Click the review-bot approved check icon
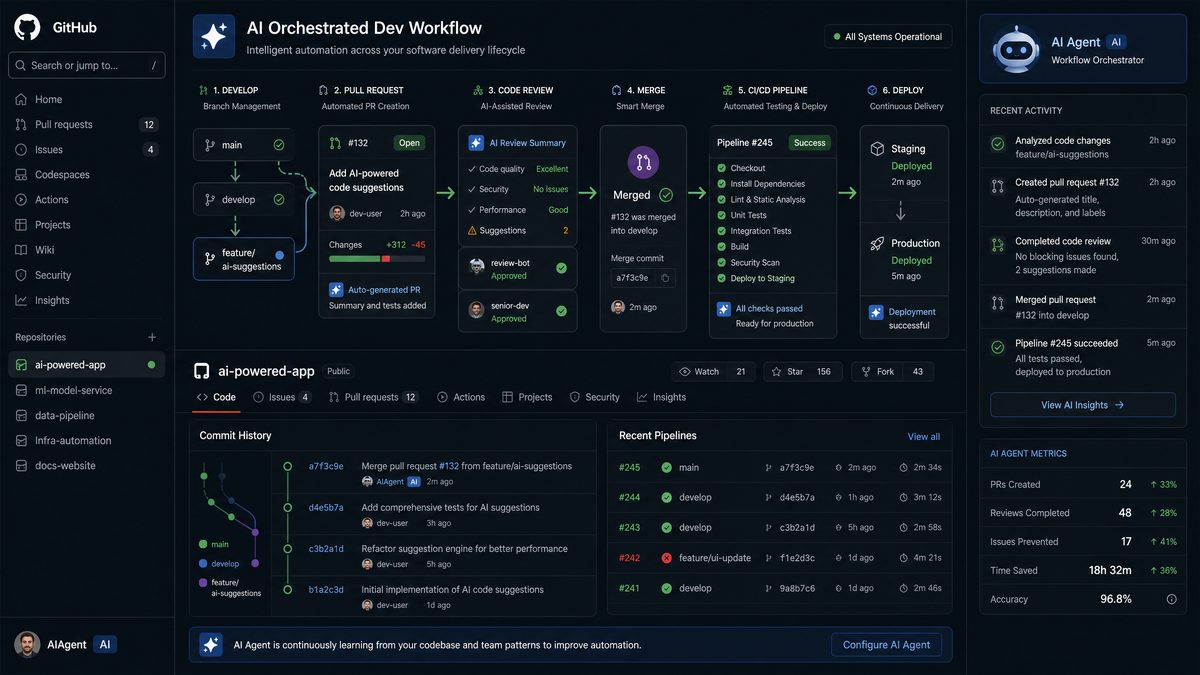This screenshot has height=675, width=1200. point(561,268)
